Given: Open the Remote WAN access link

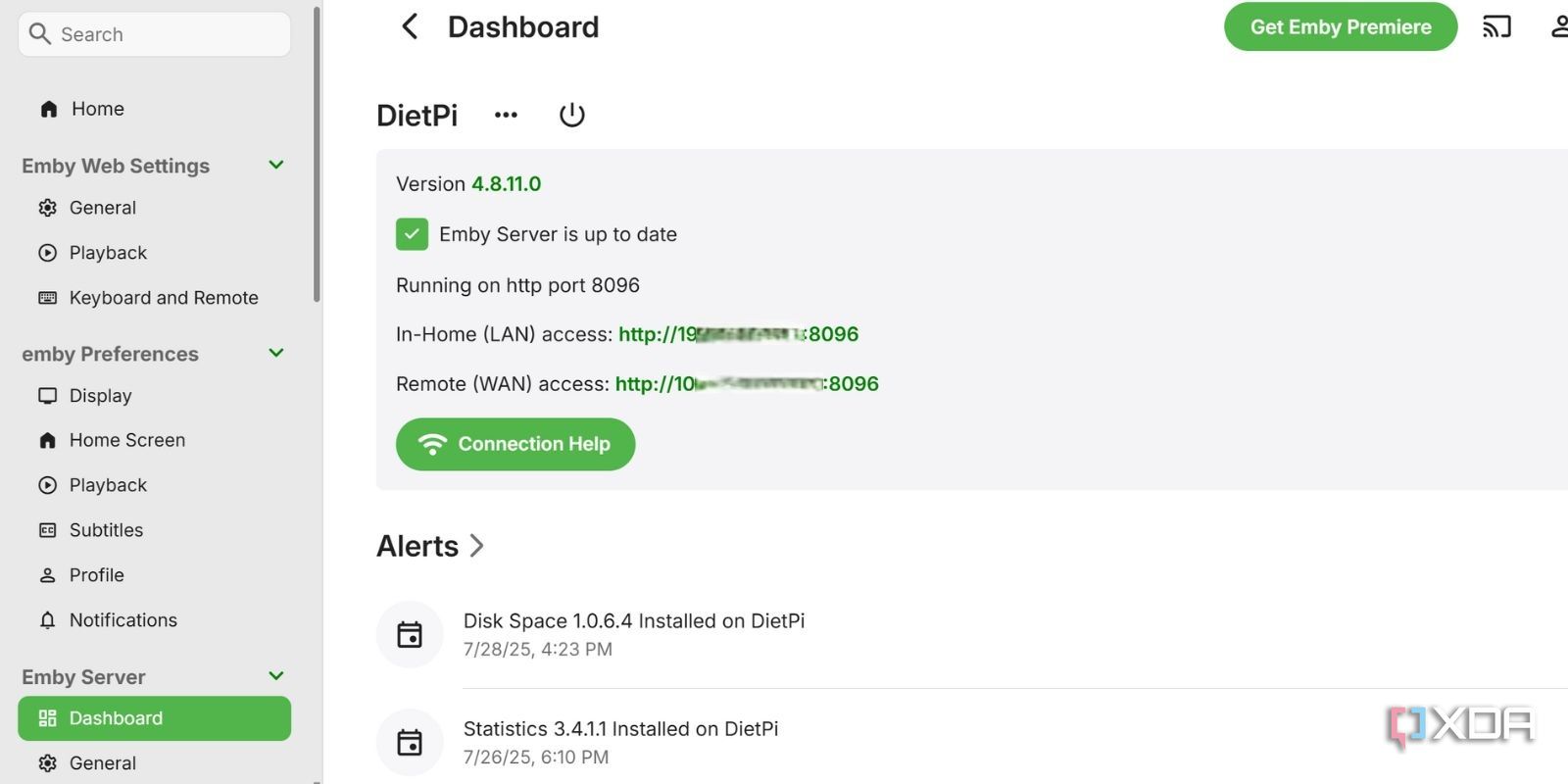Looking at the screenshot, I should (x=747, y=384).
